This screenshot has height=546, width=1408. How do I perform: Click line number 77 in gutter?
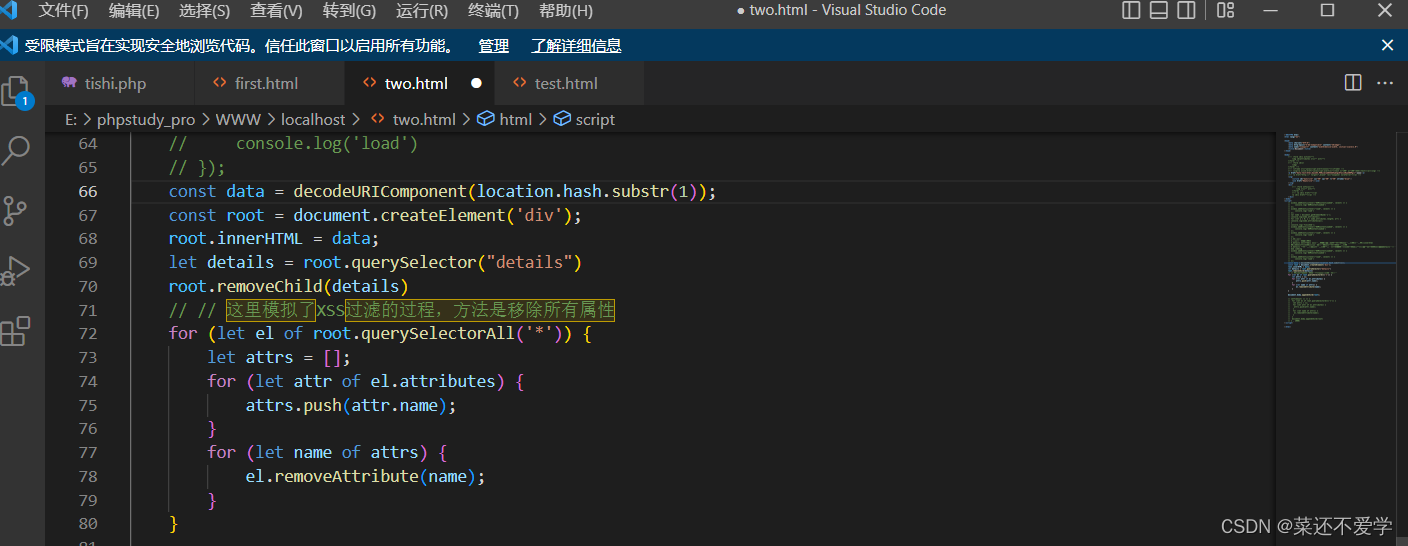(x=87, y=452)
